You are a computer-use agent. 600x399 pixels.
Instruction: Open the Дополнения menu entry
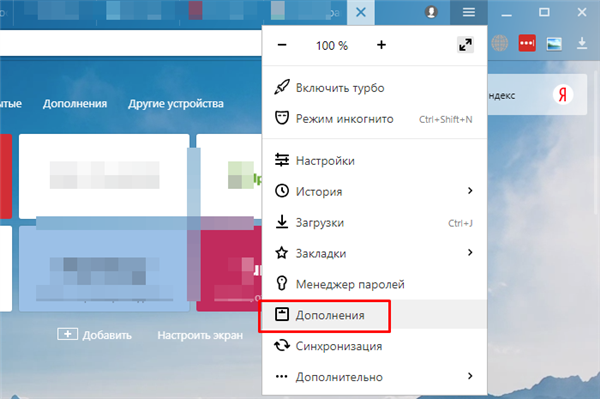(375, 315)
